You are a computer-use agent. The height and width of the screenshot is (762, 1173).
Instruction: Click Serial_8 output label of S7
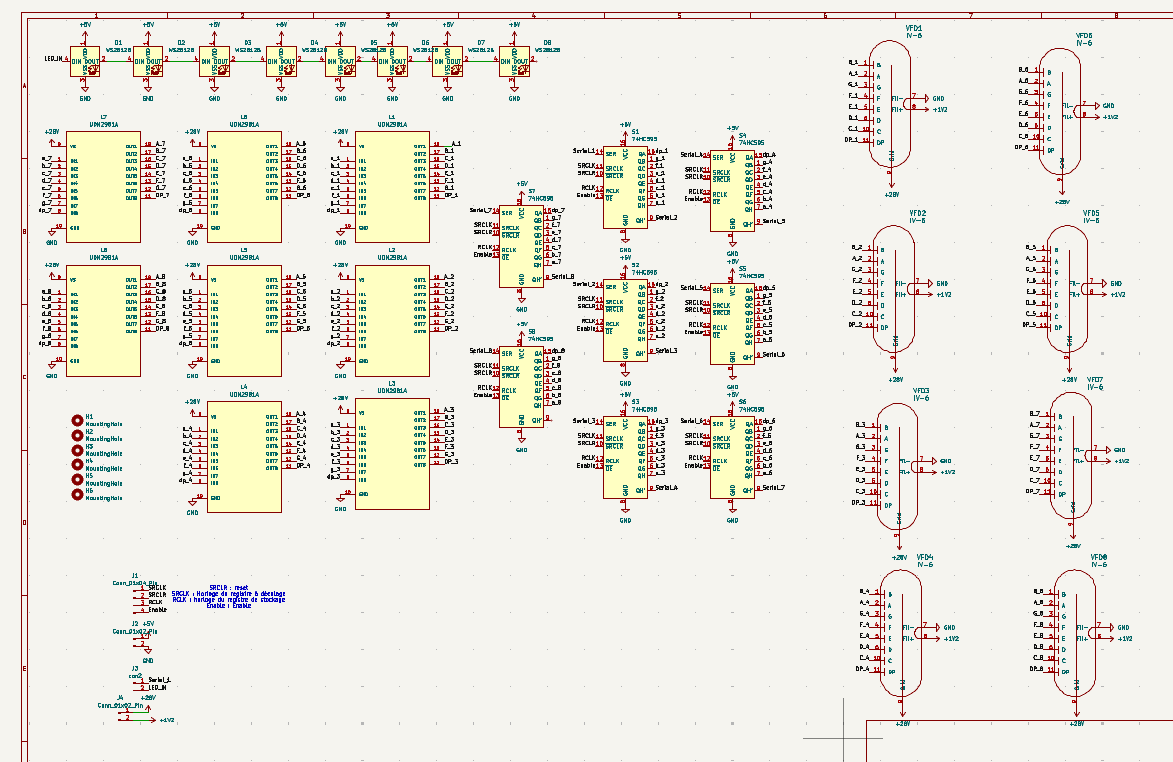click(x=563, y=276)
